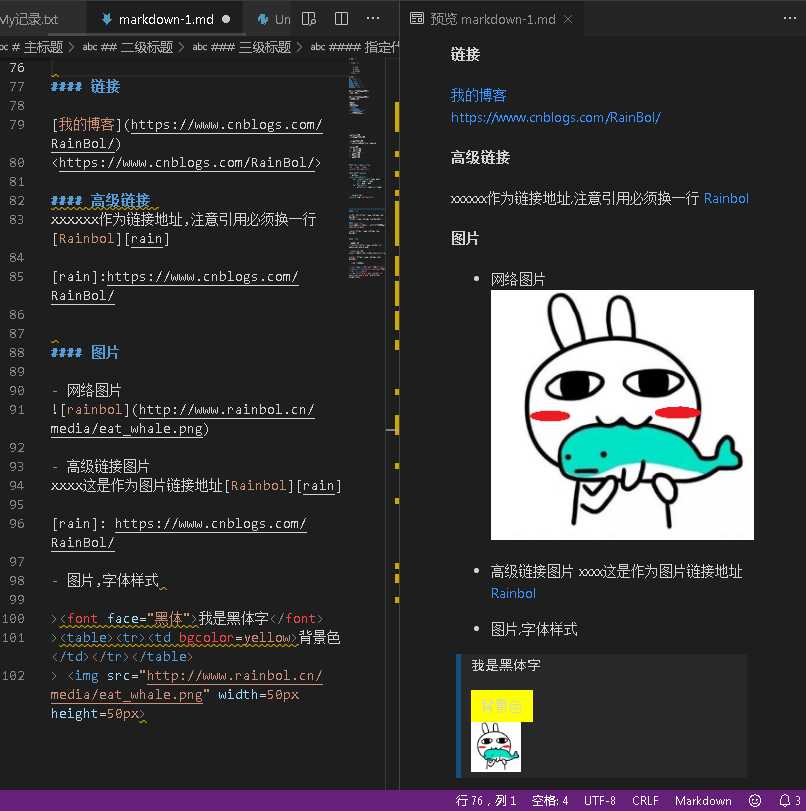The image size is (806, 811).
Task: Click <https://www.cnblogs.com/RainBol/> on line 80
Action: point(186,163)
